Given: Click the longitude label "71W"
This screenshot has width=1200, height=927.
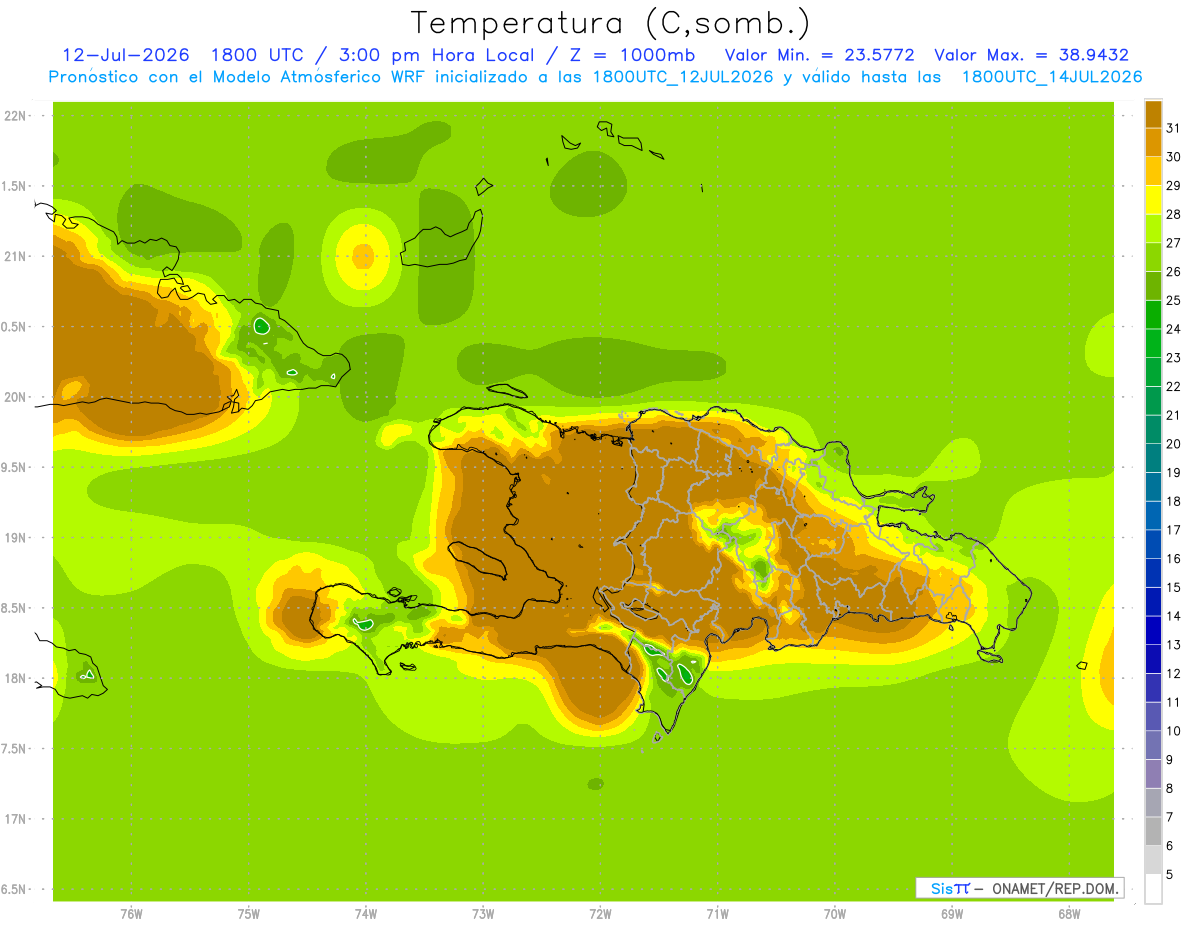Looking at the screenshot, I should (717, 914).
